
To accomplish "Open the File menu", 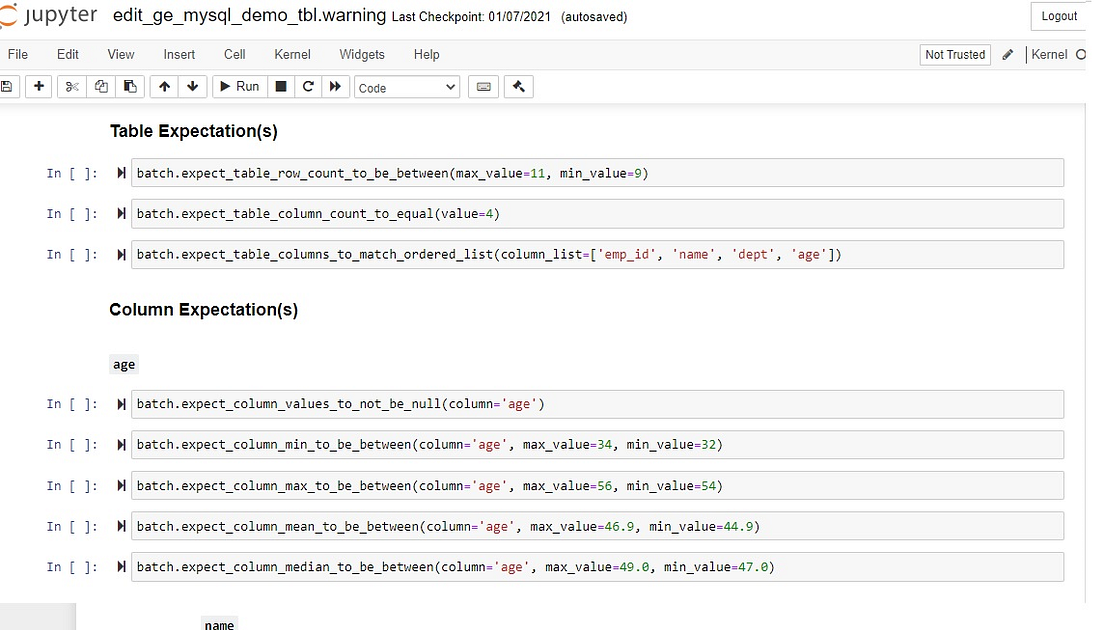I will pos(18,54).
